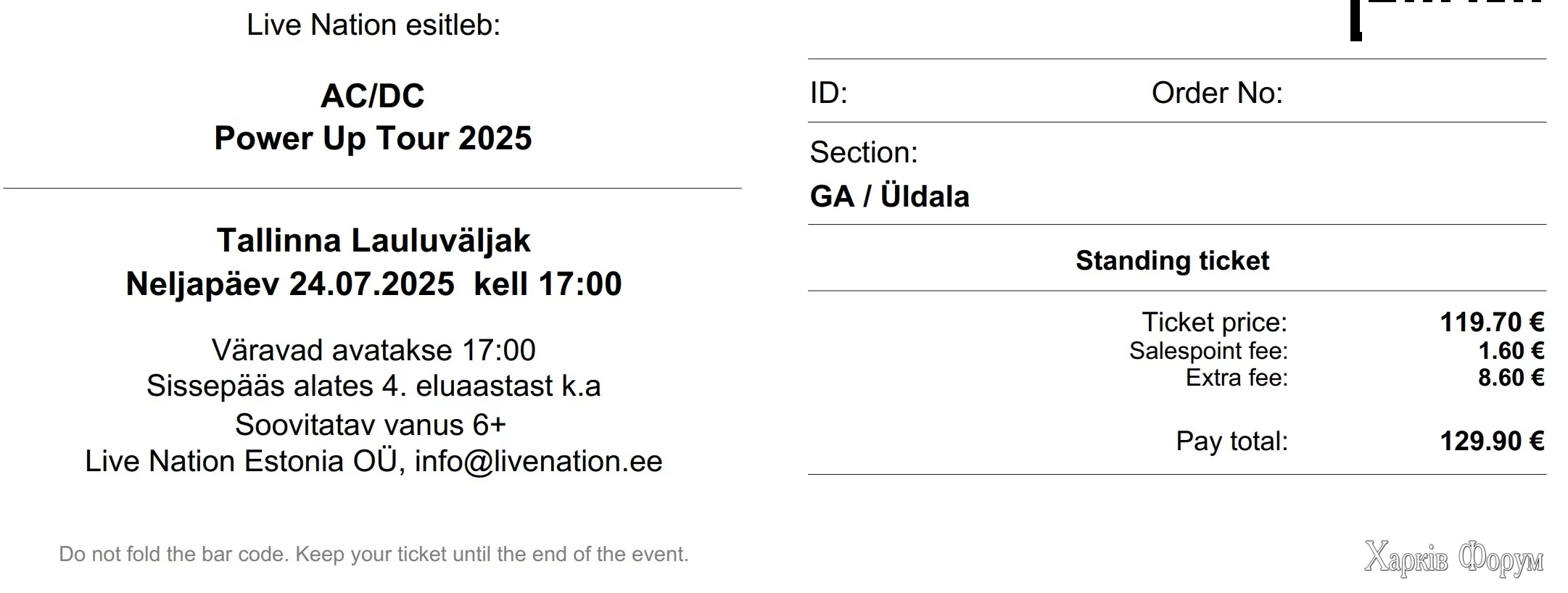
Task: Click the 8.60 € extra fee amount
Action: pyautogui.click(x=1511, y=378)
